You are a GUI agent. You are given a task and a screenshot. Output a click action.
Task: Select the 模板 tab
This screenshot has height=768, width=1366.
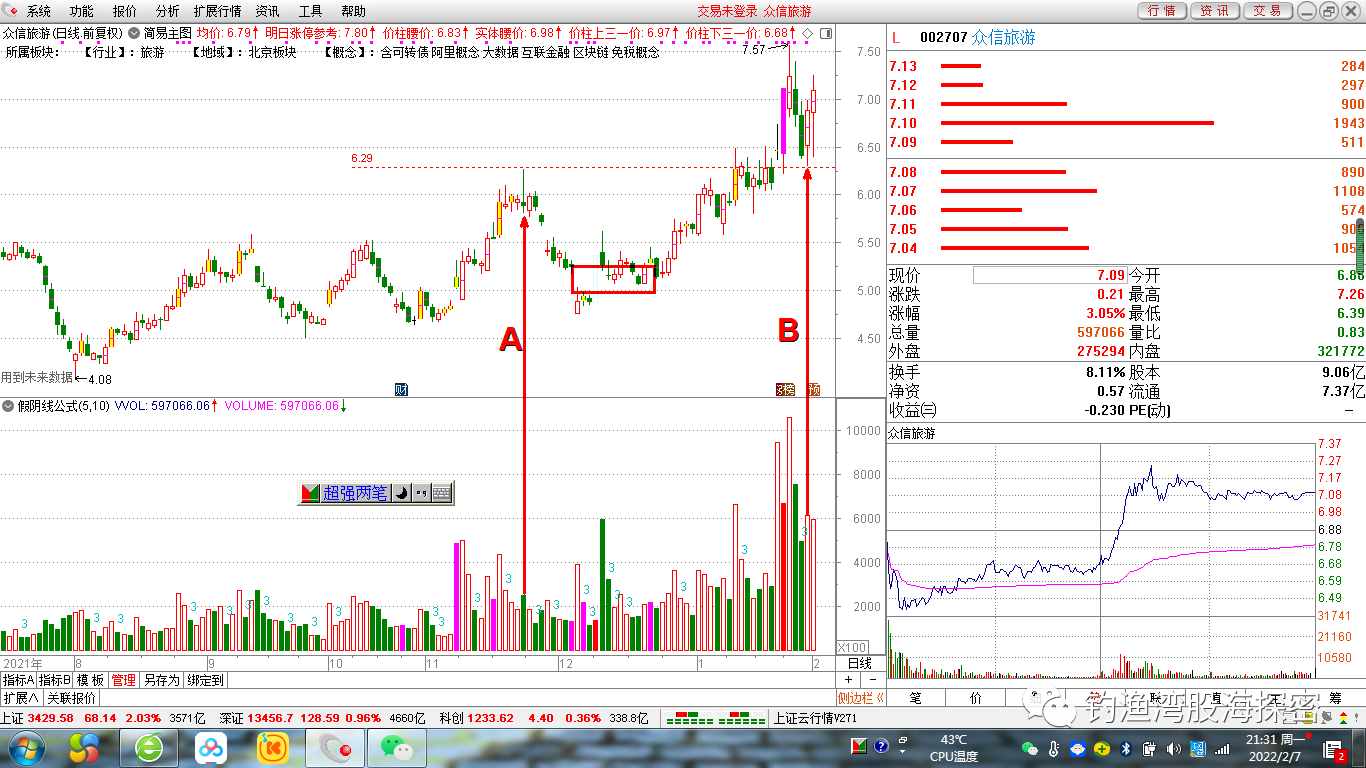[x=91, y=680]
